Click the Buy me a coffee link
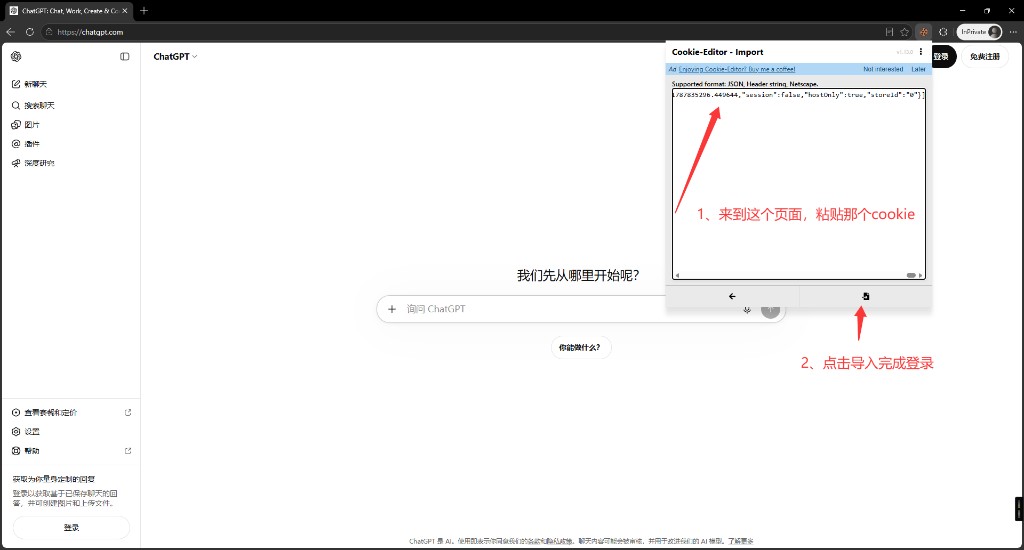This screenshot has width=1024, height=550. tap(737, 69)
